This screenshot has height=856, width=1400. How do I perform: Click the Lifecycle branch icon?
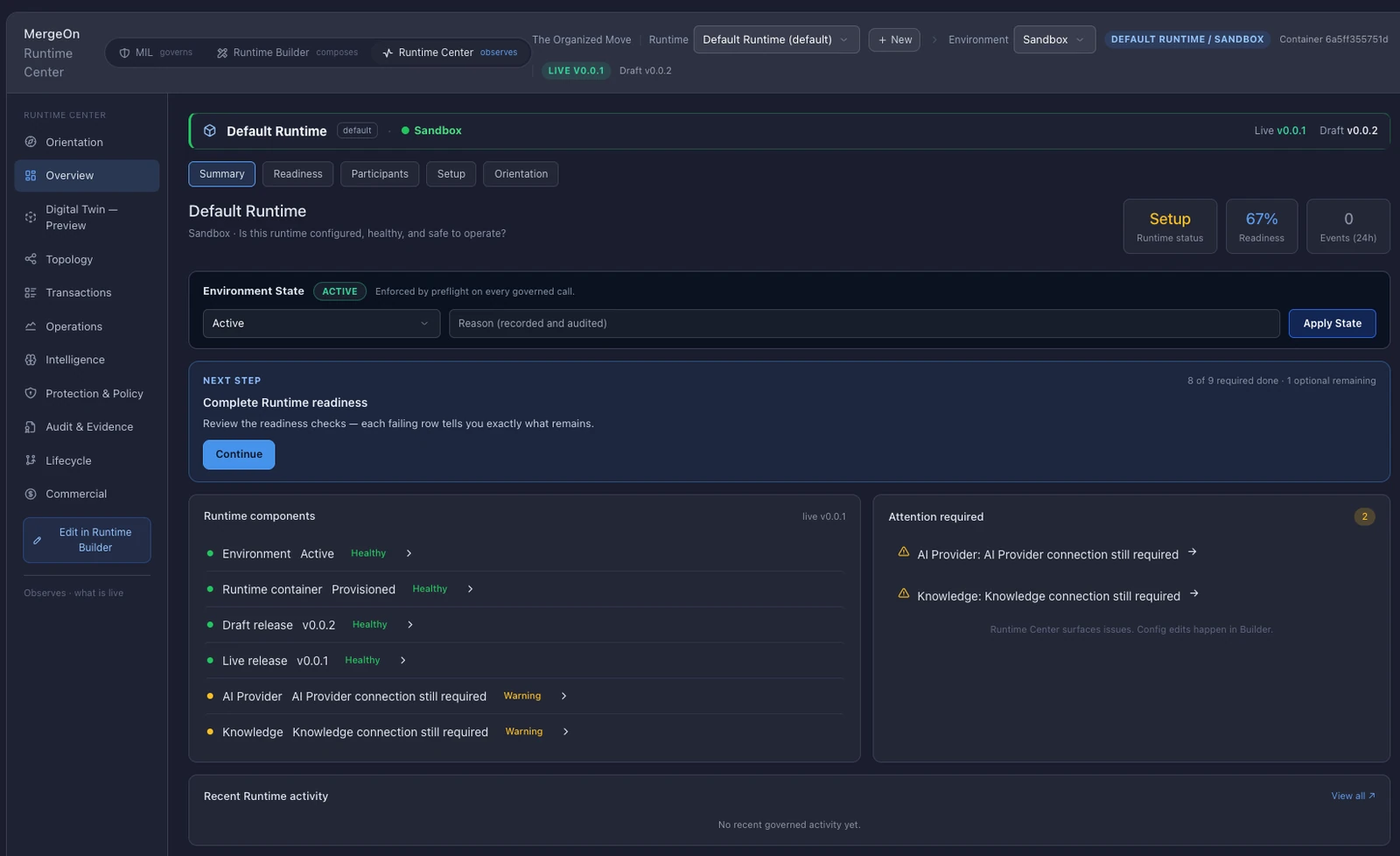coord(31,460)
